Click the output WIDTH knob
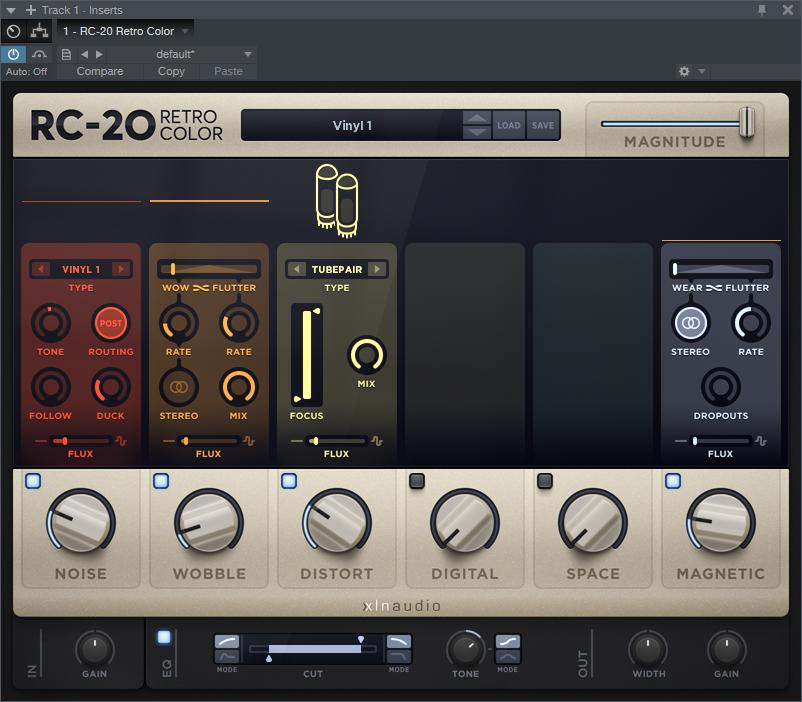Screen dimensions: 802x702 [x=648, y=650]
